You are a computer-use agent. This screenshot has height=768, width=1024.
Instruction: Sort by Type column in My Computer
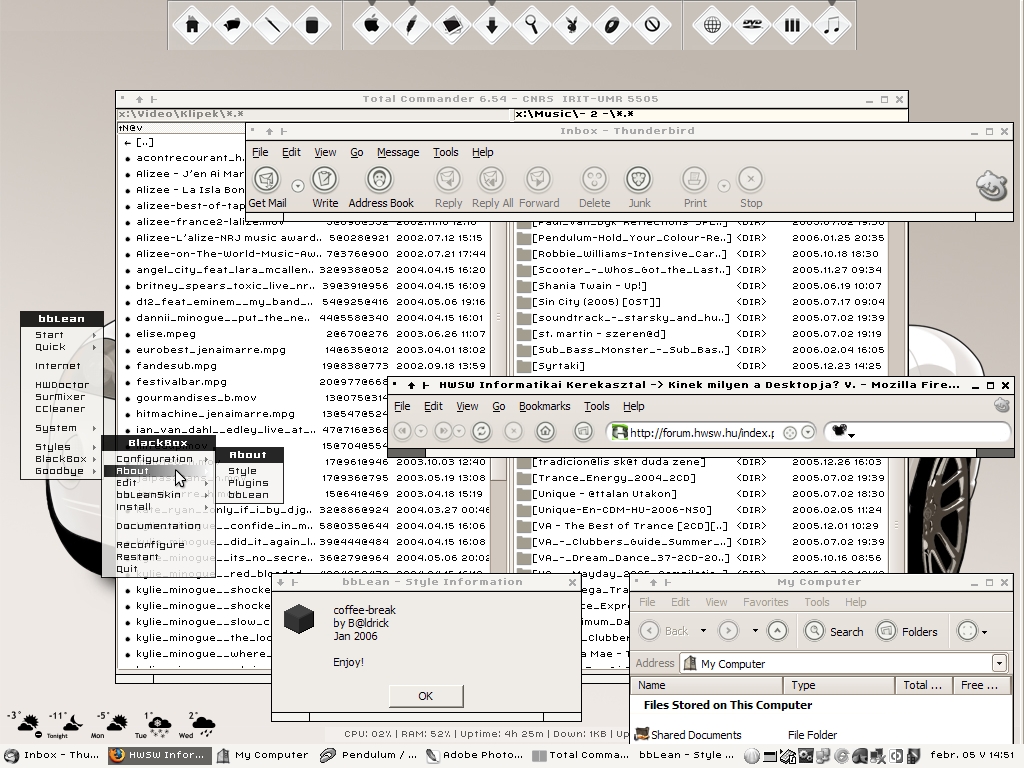(x=839, y=685)
